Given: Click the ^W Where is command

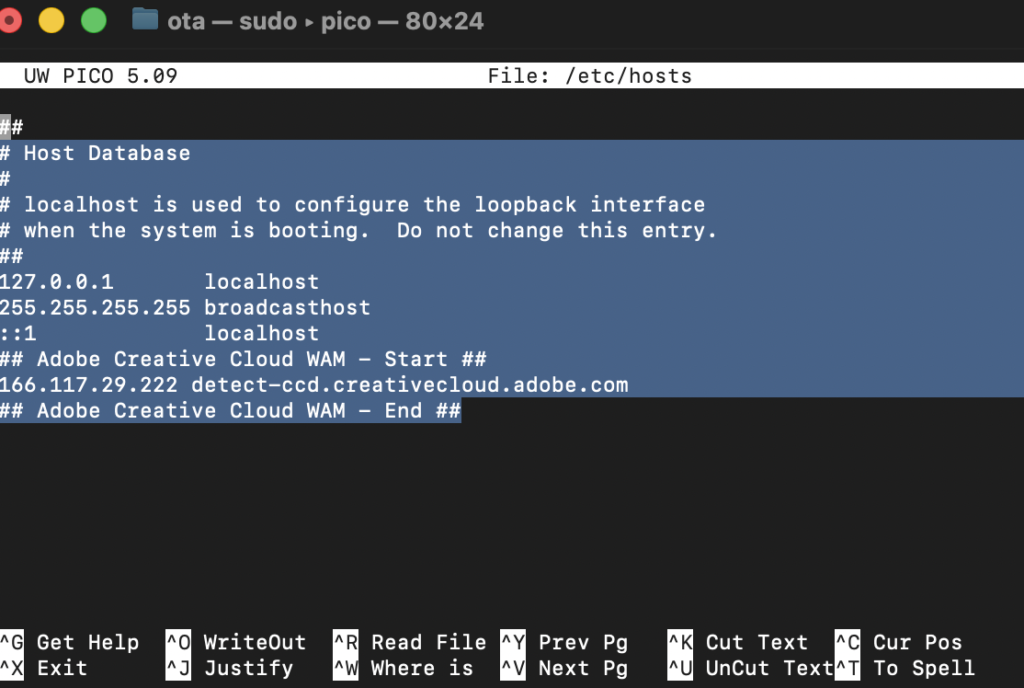Looking at the screenshot, I should (x=403, y=668).
